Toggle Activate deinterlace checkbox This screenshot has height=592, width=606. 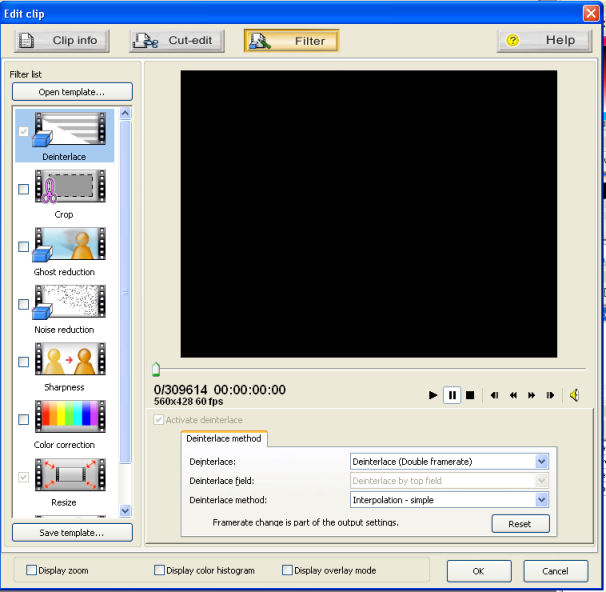coord(158,420)
